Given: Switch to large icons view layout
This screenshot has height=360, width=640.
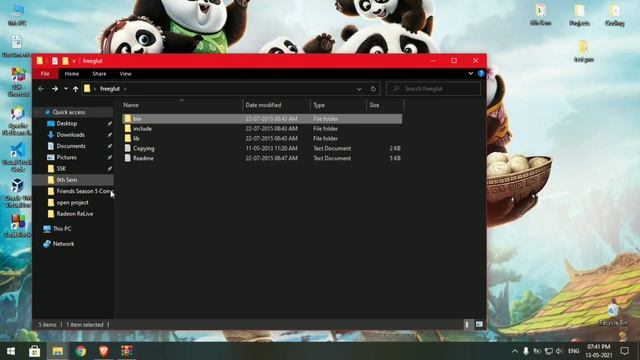Looking at the screenshot, I should pyautogui.click(x=479, y=324).
